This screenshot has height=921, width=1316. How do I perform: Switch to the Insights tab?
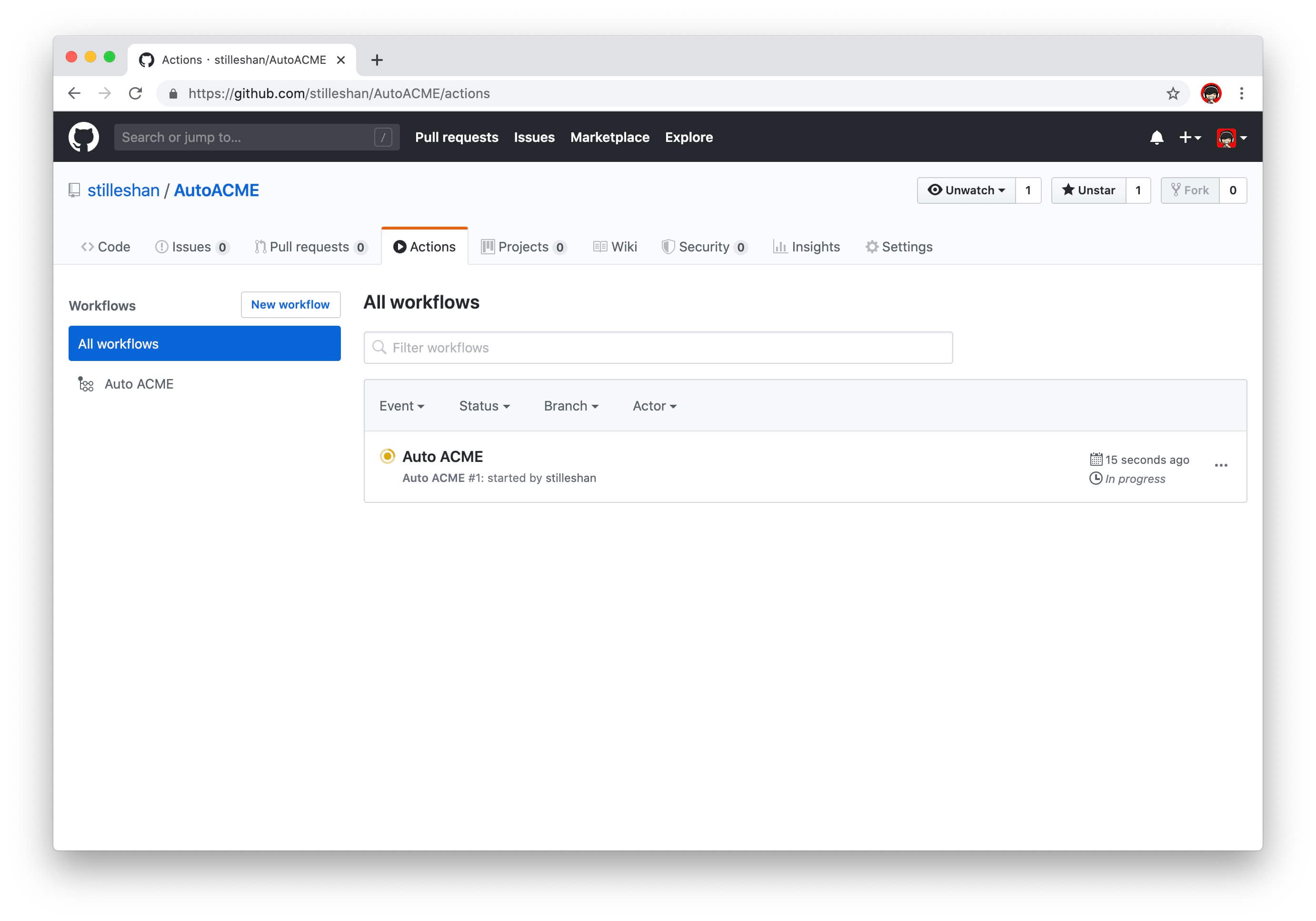click(x=807, y=247)
